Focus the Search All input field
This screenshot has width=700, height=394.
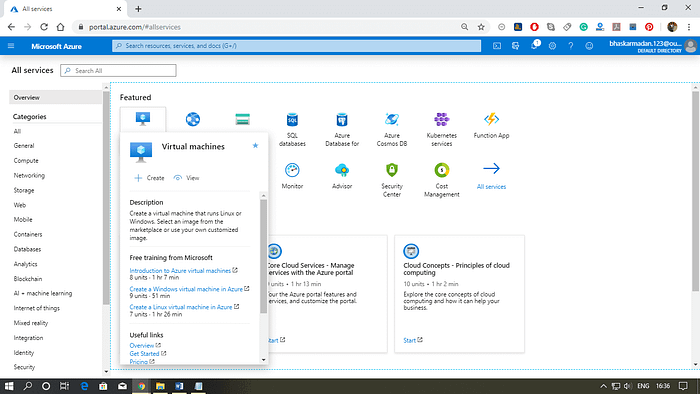[x=118, y=71]
